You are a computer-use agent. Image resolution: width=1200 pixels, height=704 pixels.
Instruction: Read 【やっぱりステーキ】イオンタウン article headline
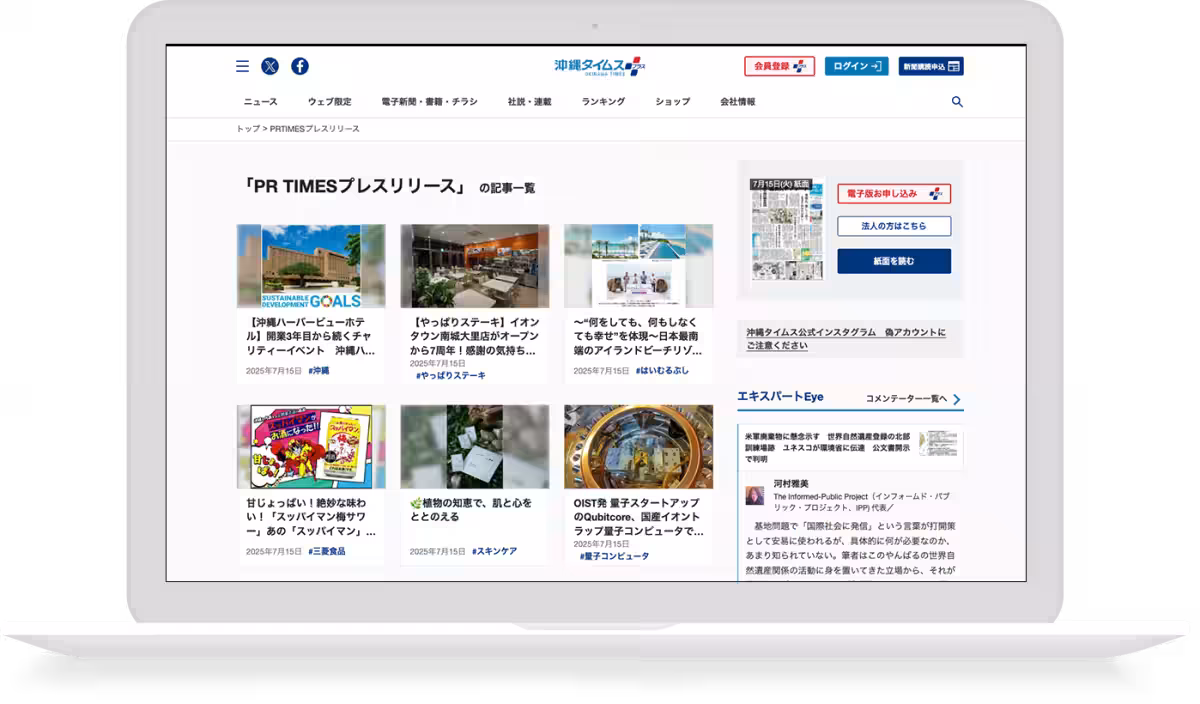(475, 337)
